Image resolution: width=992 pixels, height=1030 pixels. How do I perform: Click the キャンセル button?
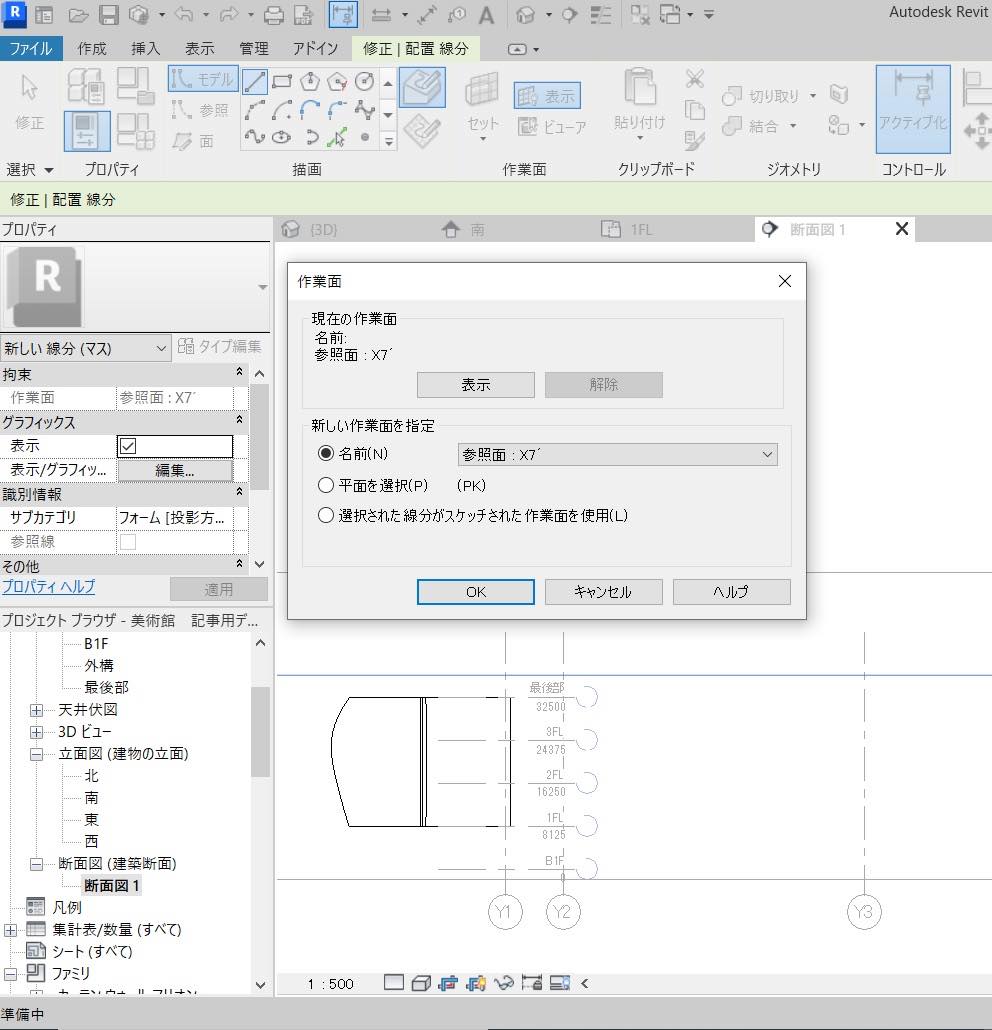603,592
